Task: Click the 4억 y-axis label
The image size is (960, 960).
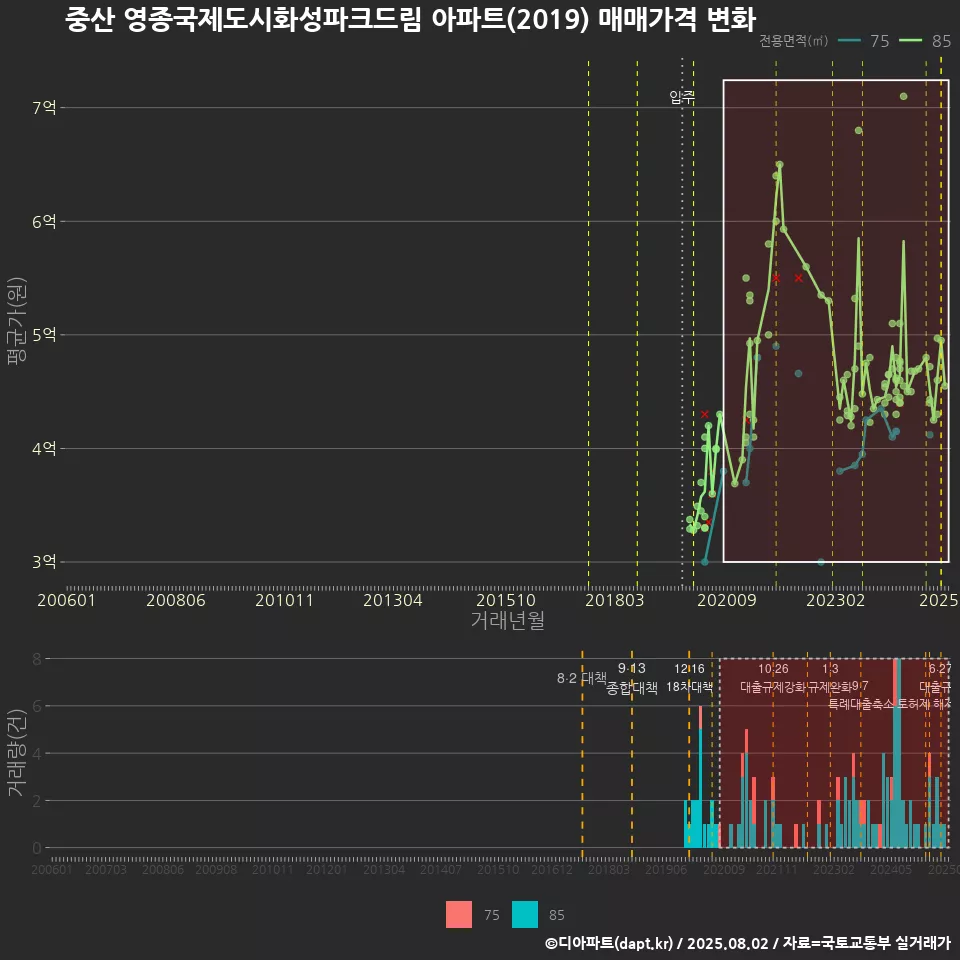Action: coord(44,449)
